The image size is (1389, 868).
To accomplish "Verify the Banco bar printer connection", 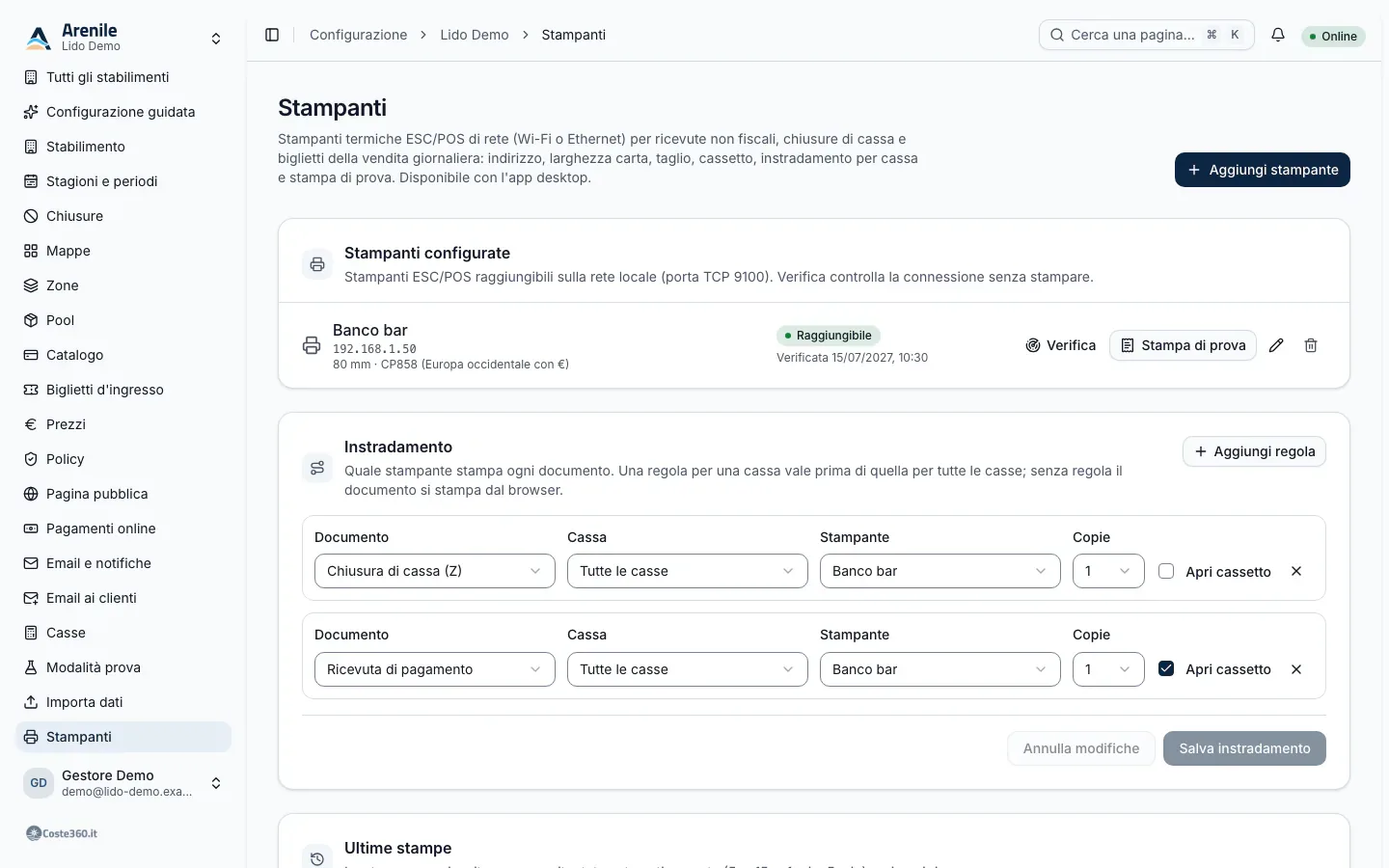I will (1060, 345).
